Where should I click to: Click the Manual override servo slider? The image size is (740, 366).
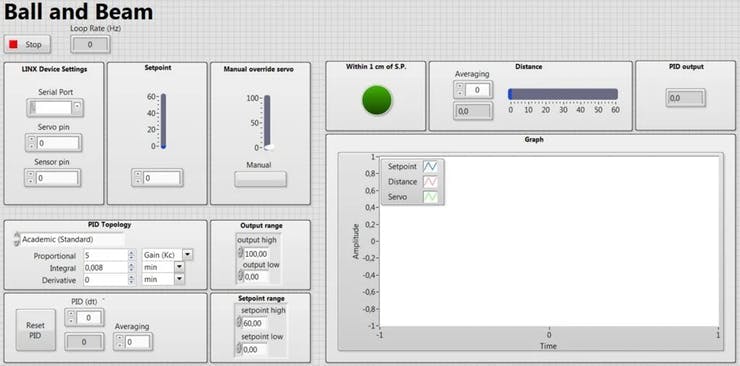[x=267, y=123]
